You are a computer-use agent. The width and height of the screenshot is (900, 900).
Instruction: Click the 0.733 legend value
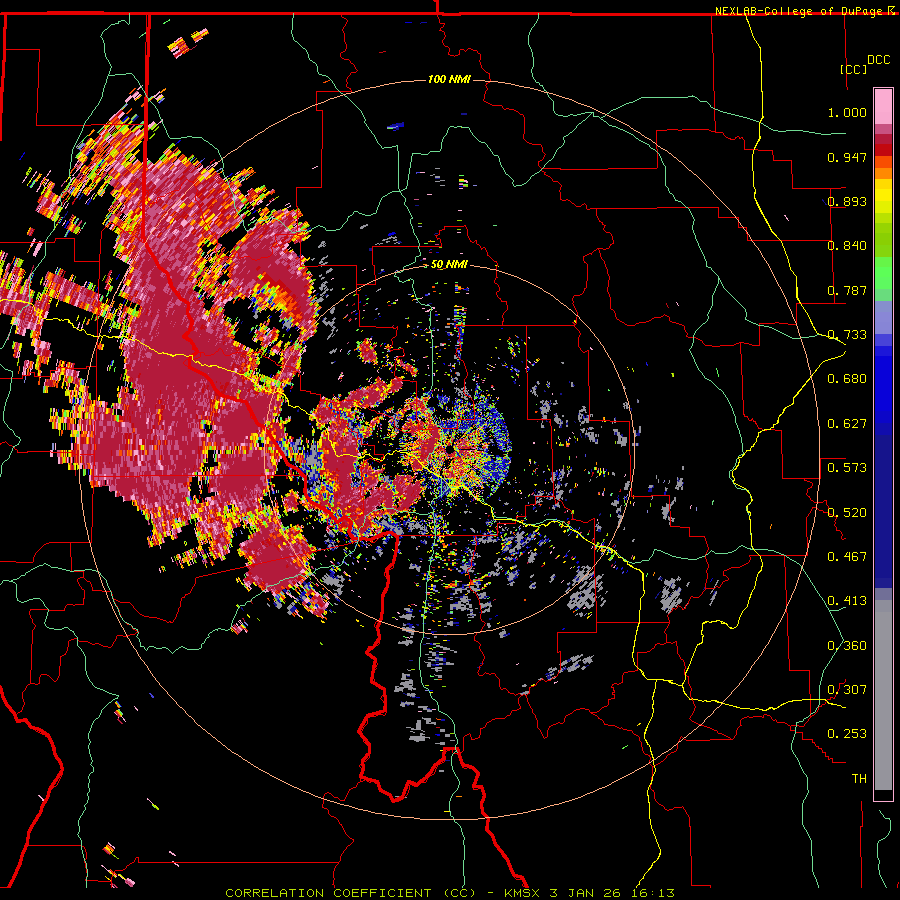pyautogui.click(x=847, y=335)
